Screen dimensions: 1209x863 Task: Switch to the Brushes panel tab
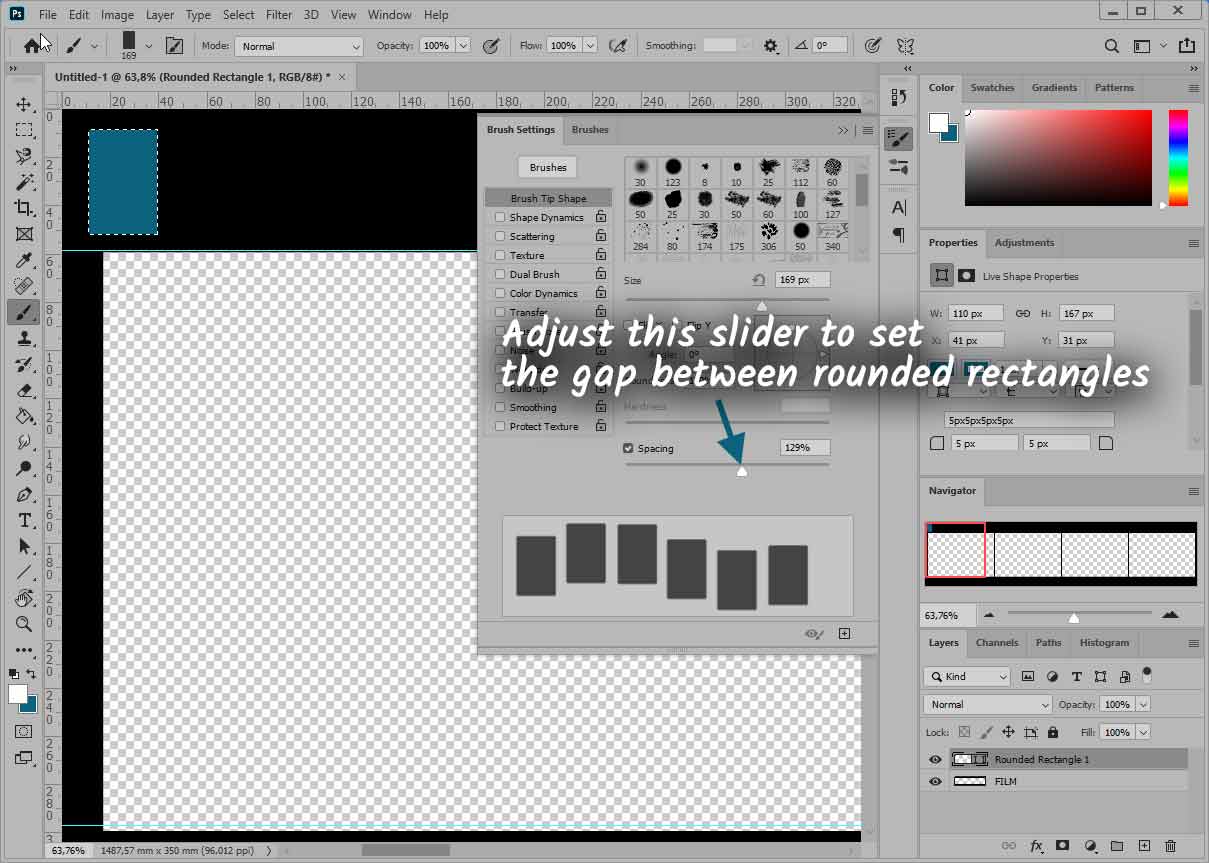pyautogui.click(x=590, y=130)
